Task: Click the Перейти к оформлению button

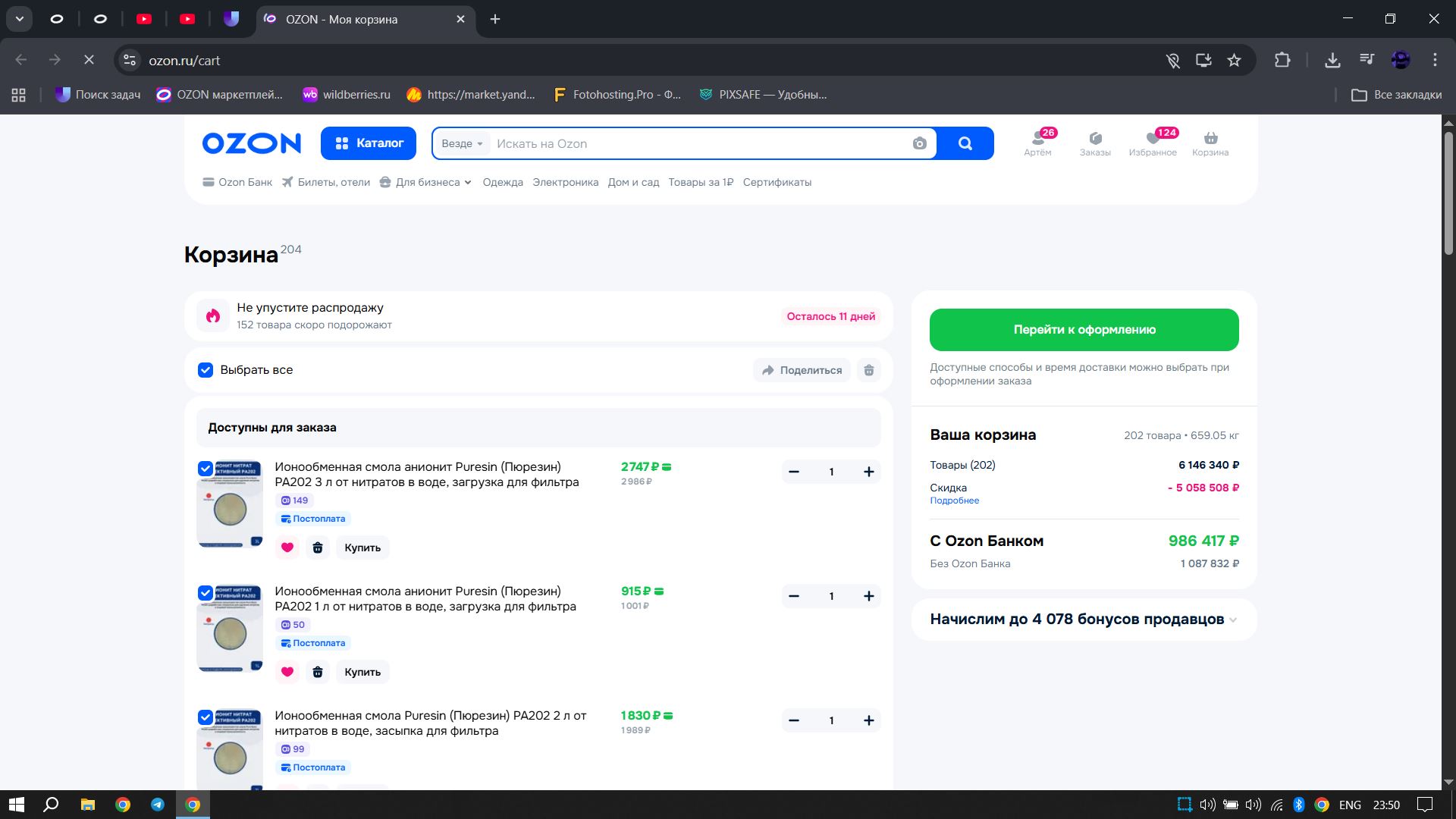Action: 1084,330
